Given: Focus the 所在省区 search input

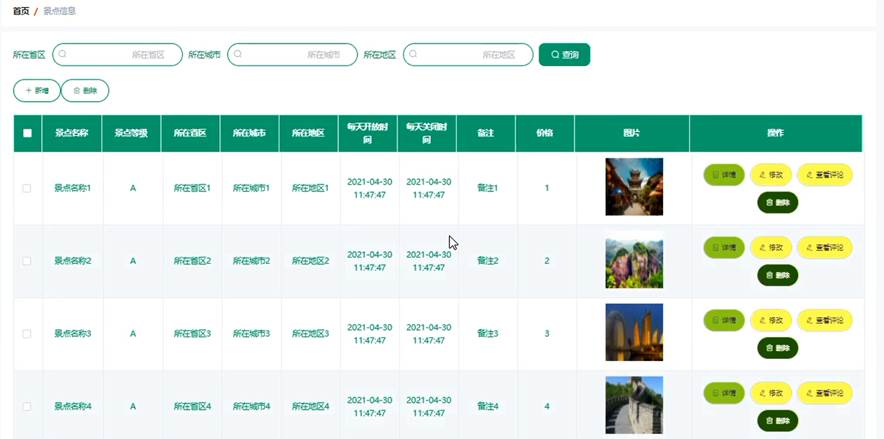Looking at the screenshot, I should coord(117,55).
